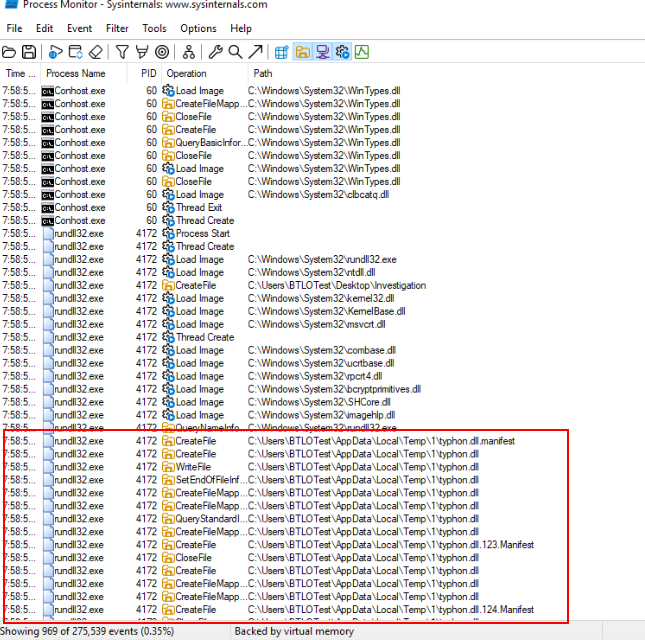This screenshot has height=640, width=645.
Task: Click the Event Properties wrench icon
Action: coord(216,52)
